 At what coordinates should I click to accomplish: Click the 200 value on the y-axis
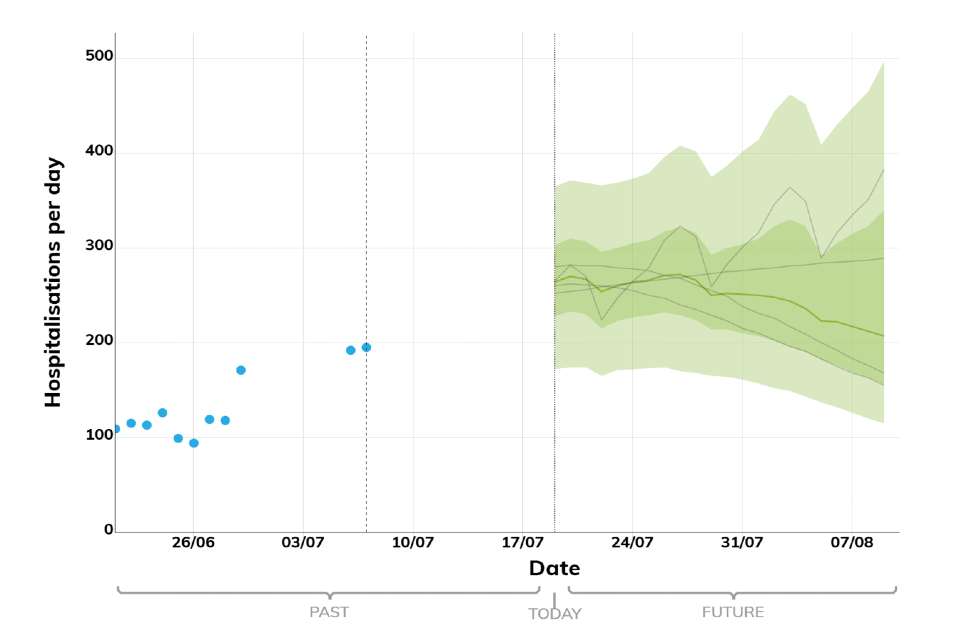point(98,341)
